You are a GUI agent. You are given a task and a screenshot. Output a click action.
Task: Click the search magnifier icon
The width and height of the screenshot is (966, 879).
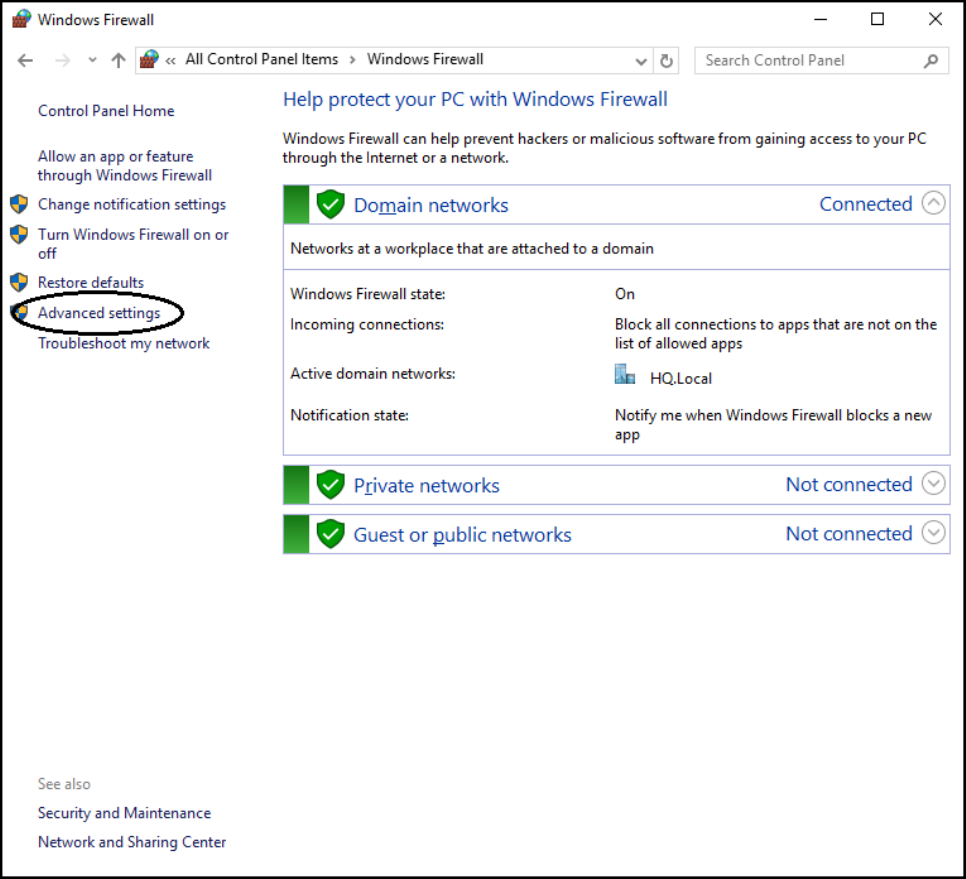click(x=931, y=60)
